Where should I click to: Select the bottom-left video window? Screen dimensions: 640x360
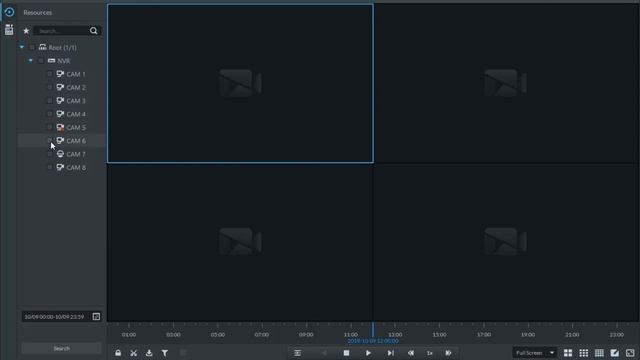[x=240, y=242]
